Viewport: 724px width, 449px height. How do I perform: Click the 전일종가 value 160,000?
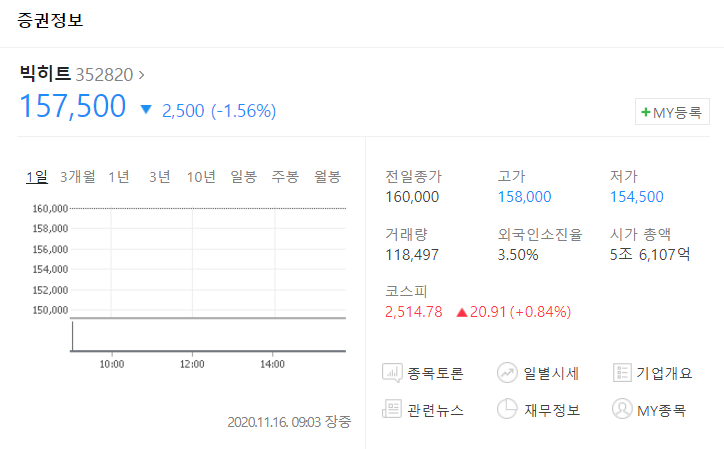point(412,197)
